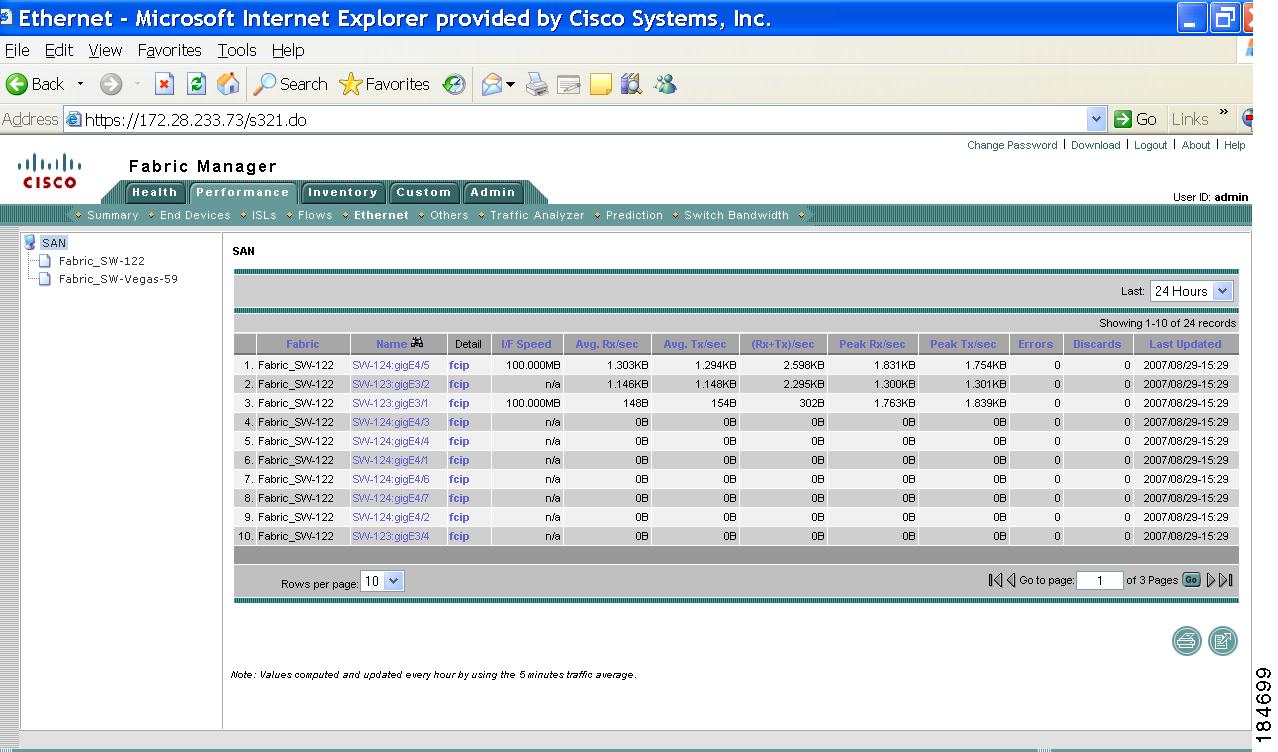Click the Go to page input field

pyautogui.click(x=1099, y=581)
